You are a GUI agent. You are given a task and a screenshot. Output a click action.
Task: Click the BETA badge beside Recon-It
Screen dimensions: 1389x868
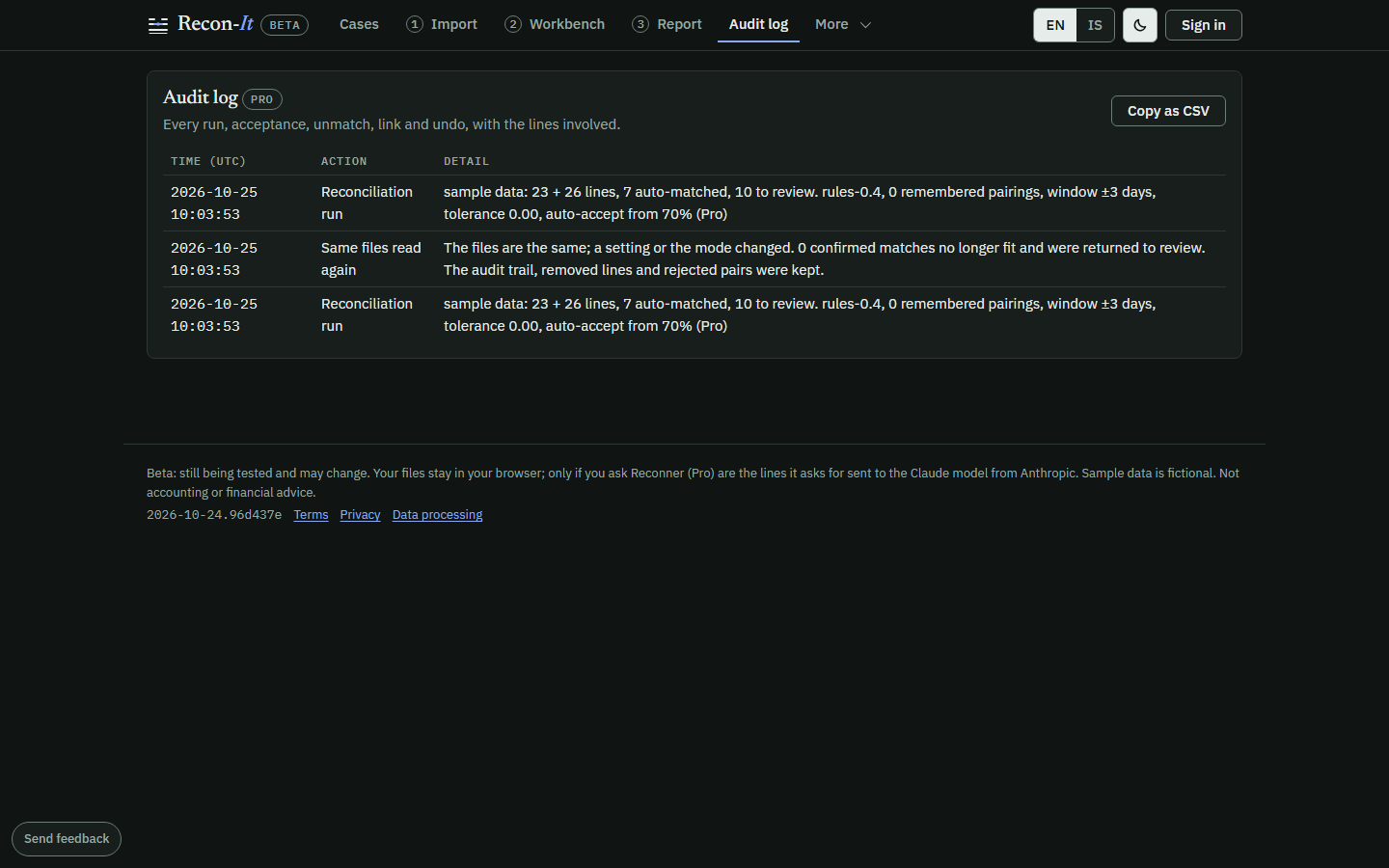point(285,25)
